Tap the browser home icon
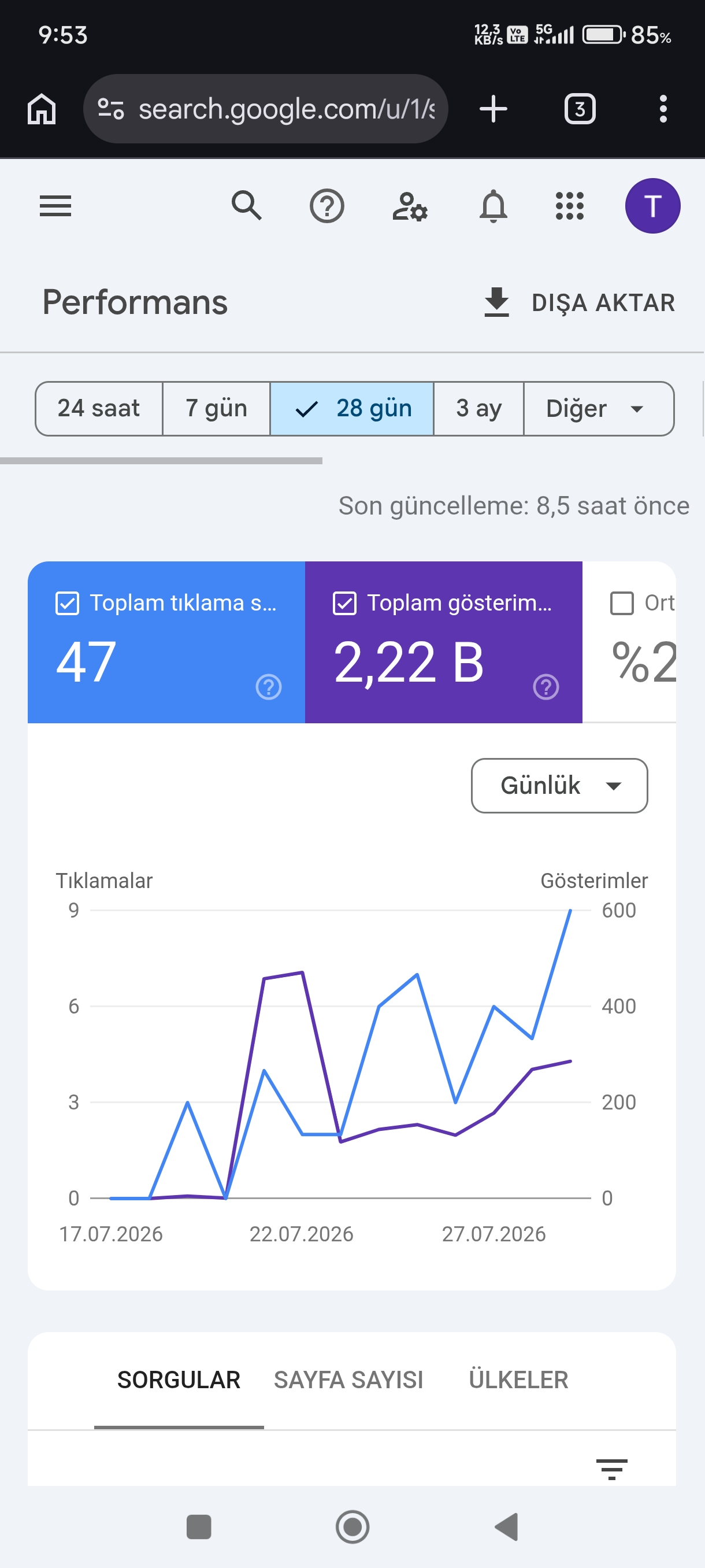 pos(42,109)
